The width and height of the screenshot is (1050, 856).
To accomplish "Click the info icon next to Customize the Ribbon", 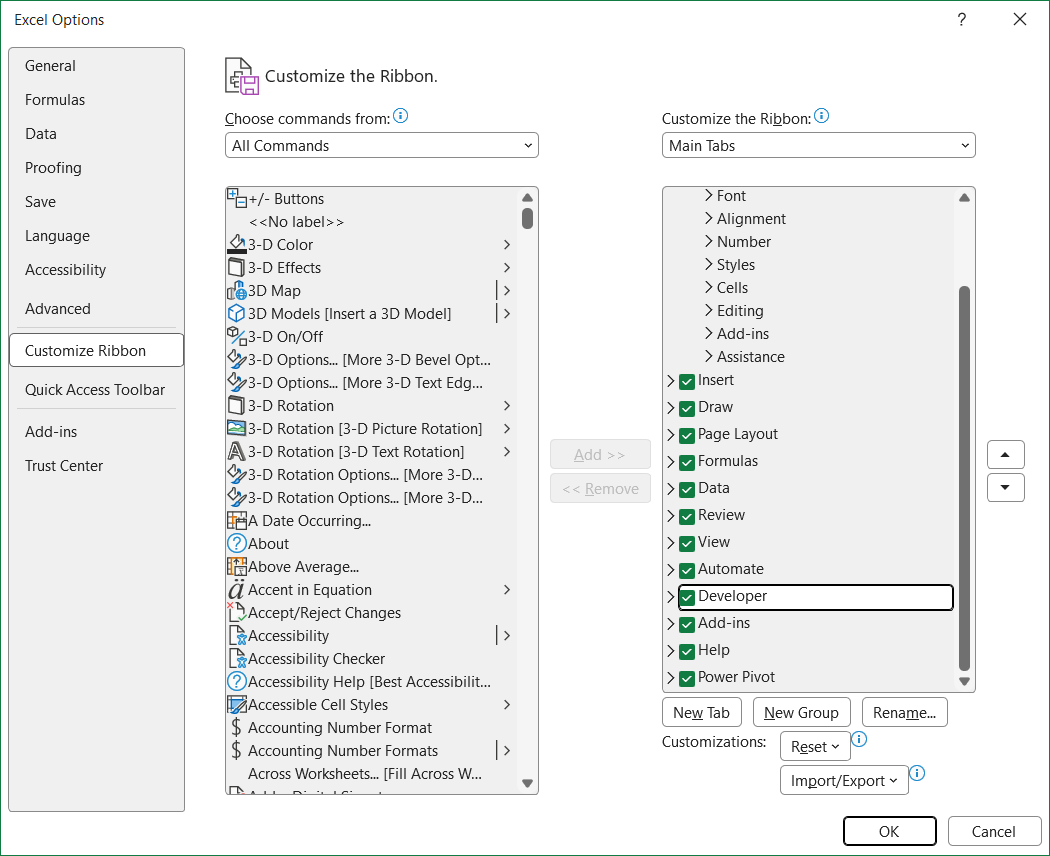I will 822,114.
